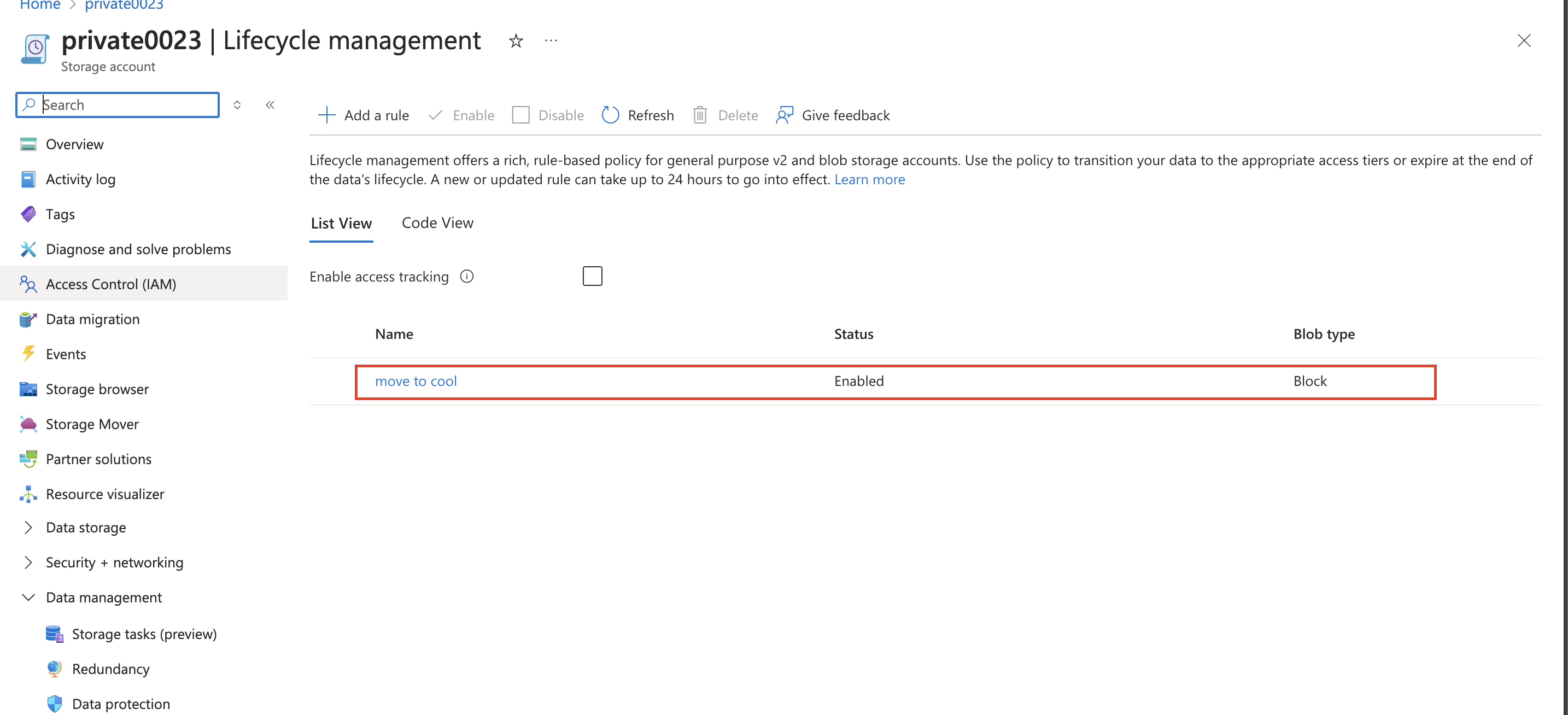Follow the Learn more link

(870, 179)
